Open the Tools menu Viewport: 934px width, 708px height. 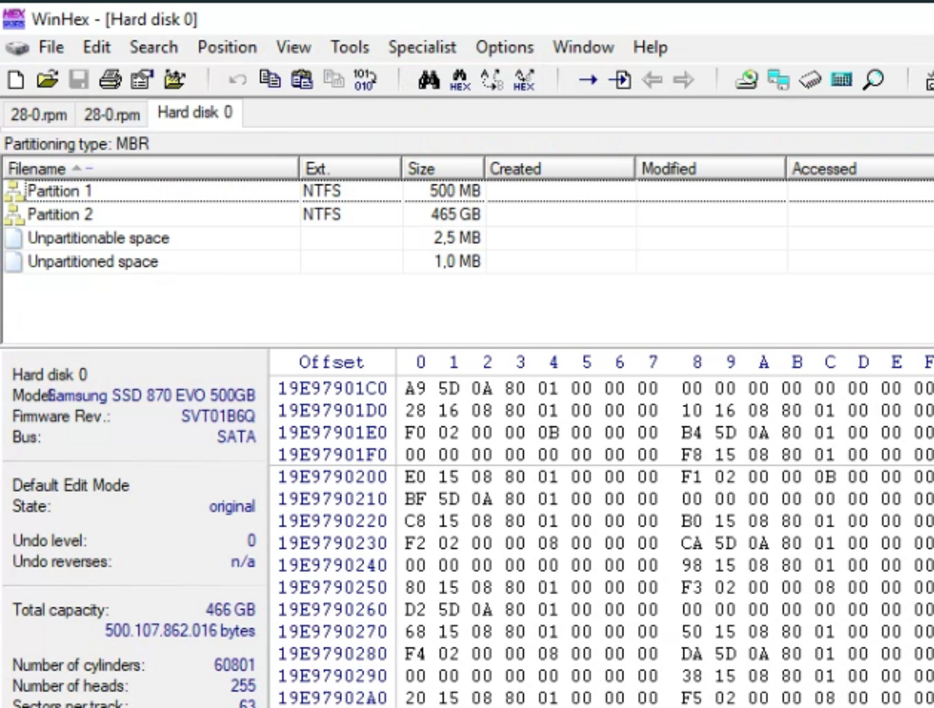[x=349, y=47]
